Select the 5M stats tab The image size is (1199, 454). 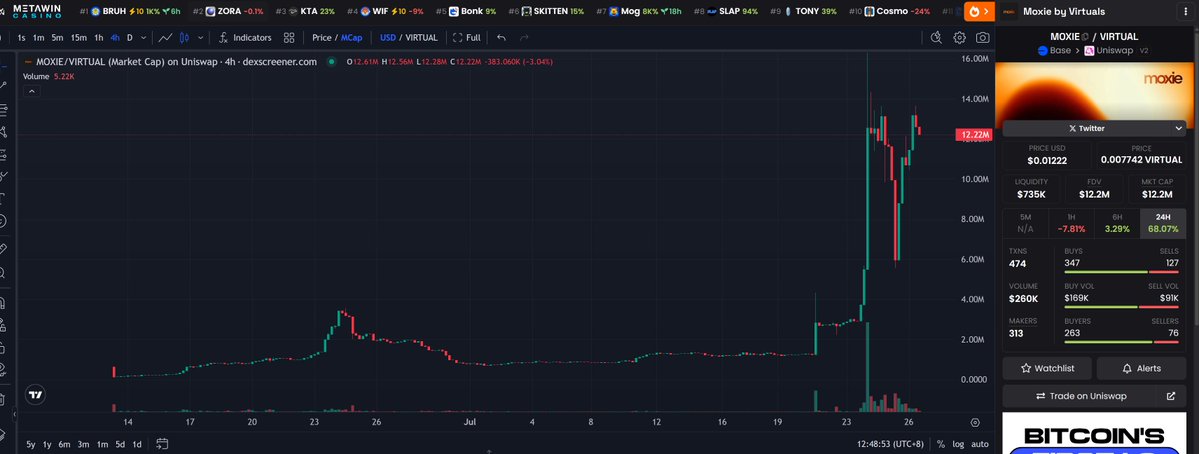[x=1025, y=223]
